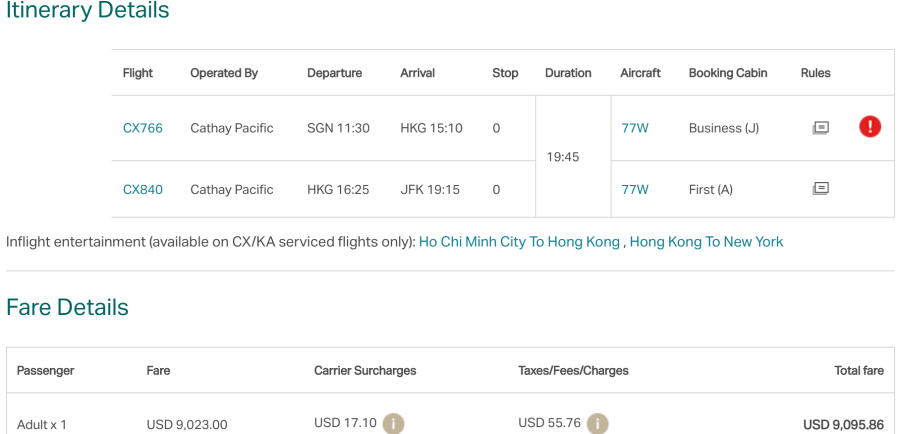Click the Departure column header
900x434 pixels.
tap(334, 73)
